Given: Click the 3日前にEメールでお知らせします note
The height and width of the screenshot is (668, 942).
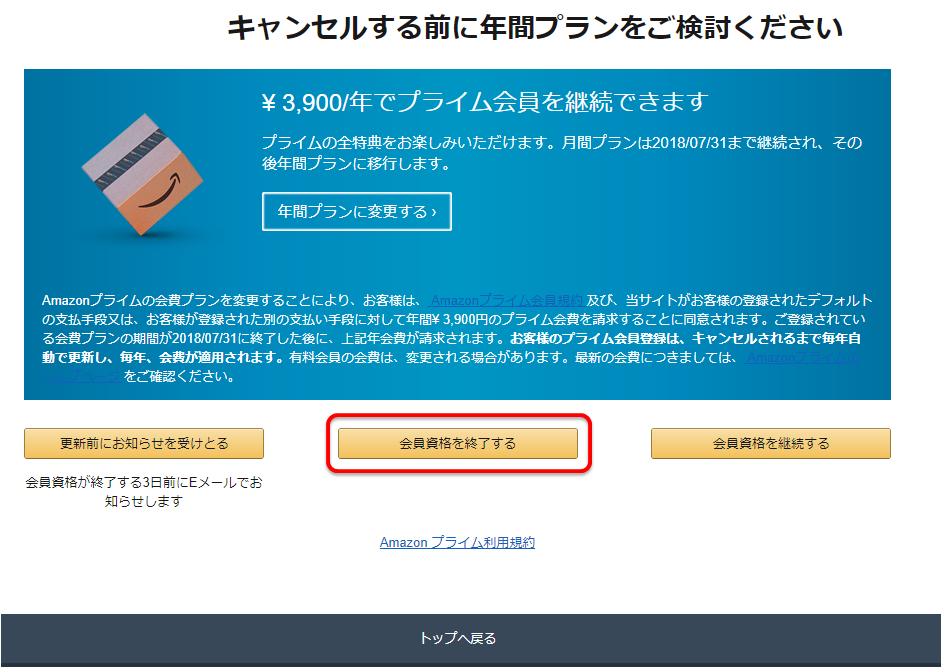Looking at the screenshot, I should pyautogui.click(x=144, y=491).
